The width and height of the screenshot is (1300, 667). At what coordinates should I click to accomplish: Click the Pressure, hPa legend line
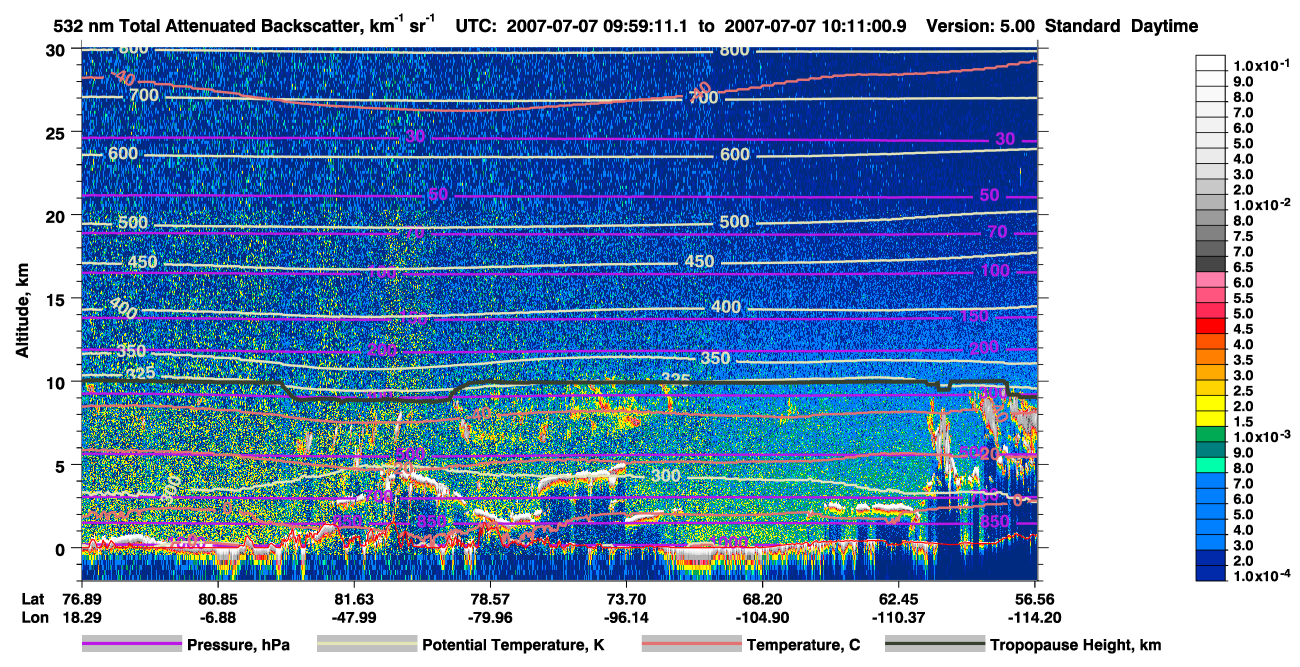132,645
